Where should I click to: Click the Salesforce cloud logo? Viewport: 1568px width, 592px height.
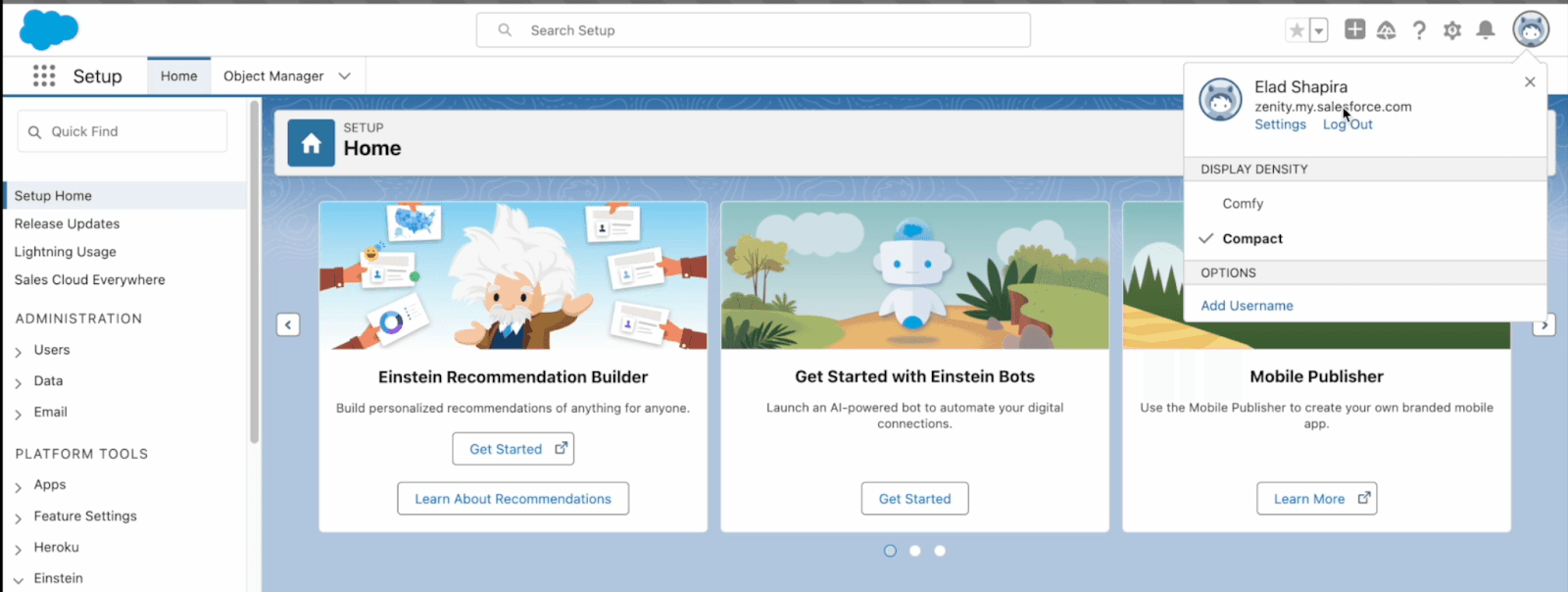point(48,29)
